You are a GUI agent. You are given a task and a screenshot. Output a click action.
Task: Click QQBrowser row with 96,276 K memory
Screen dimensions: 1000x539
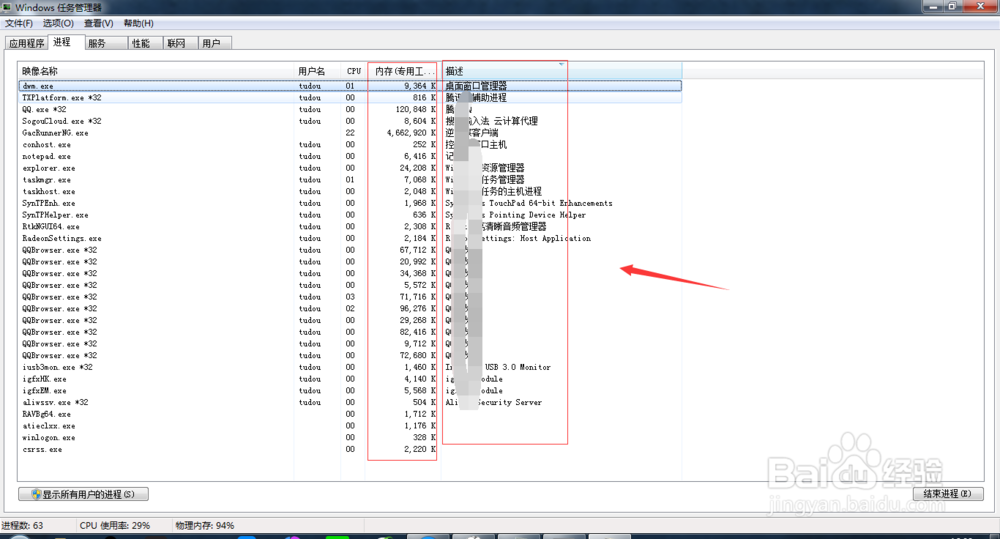point(350,309)
